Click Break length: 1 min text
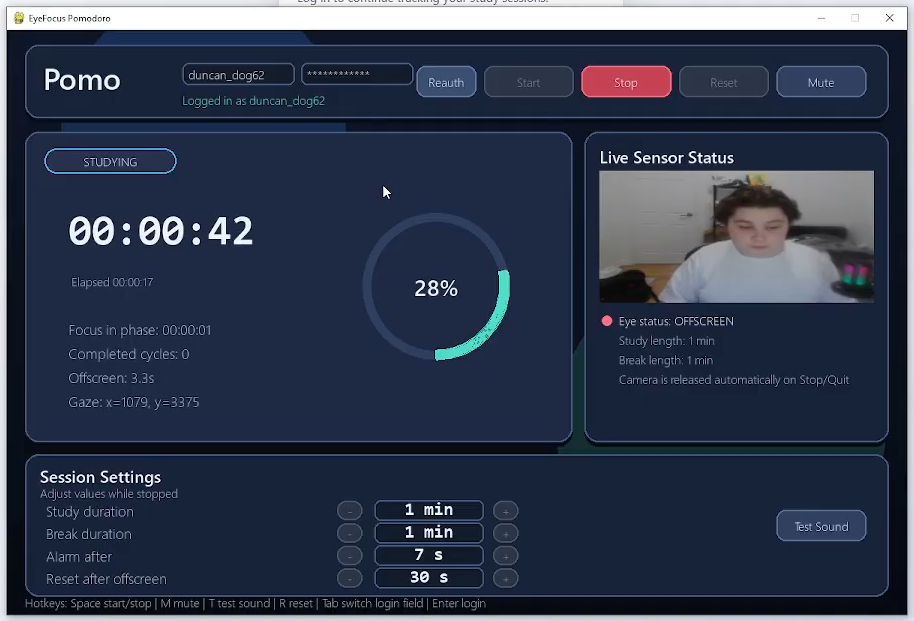The height and width of the screenshot is (621, 914). [666, 360]
